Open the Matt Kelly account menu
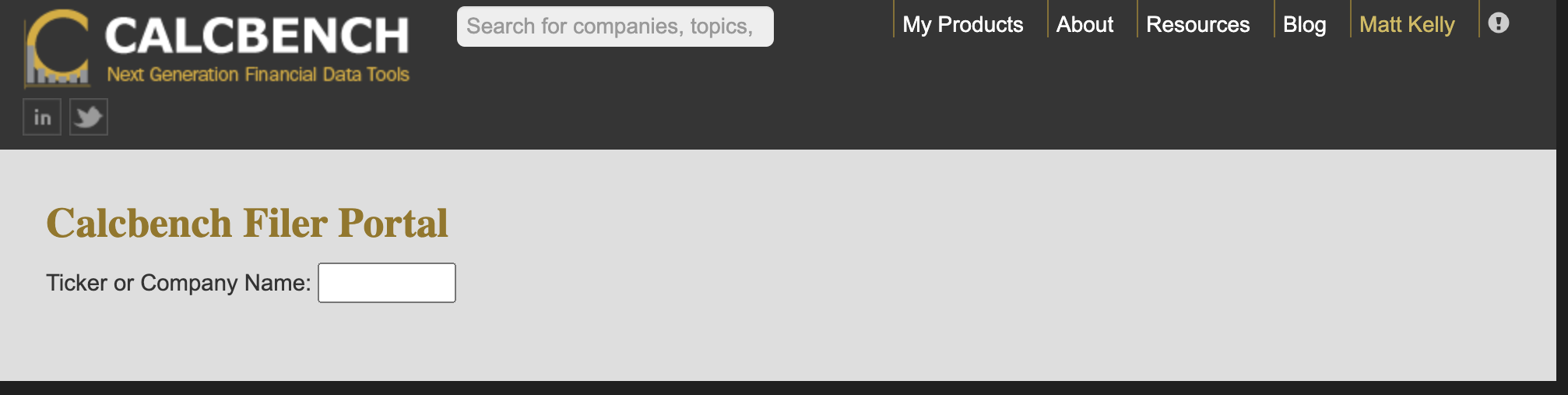This screenshot has width=1568, height=395. (1407, 25)
